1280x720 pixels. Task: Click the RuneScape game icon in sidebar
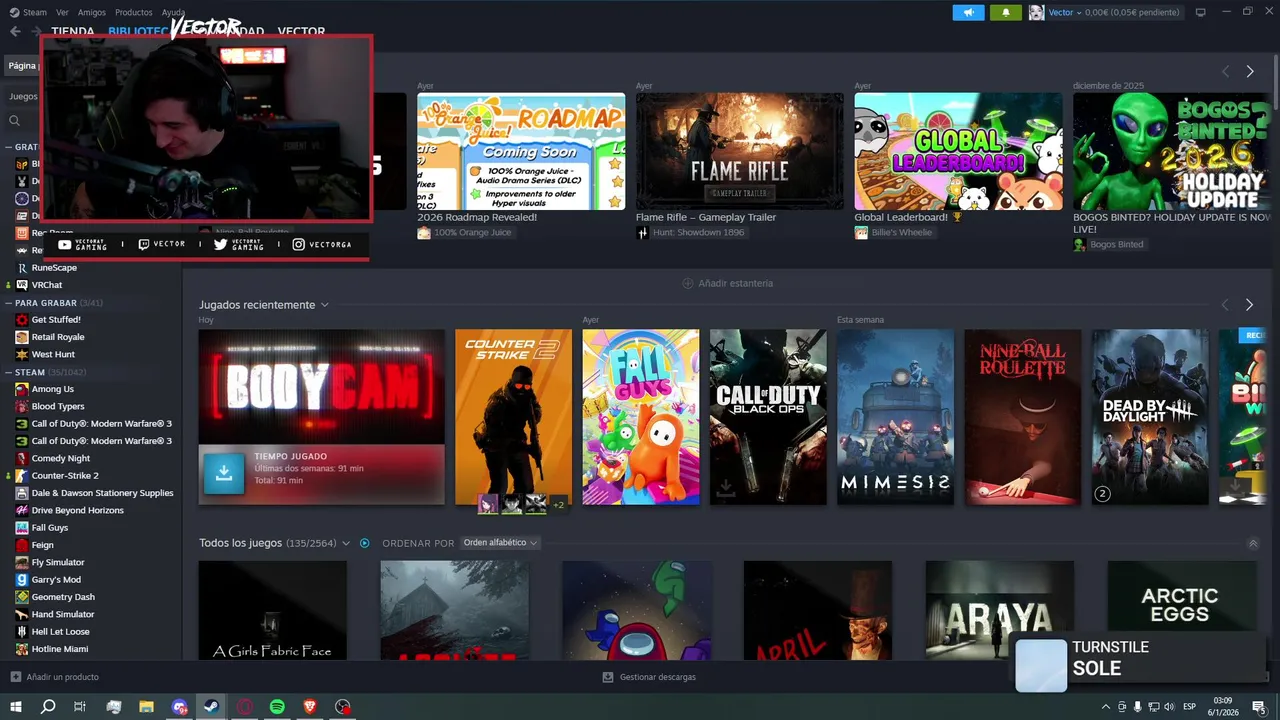point(22,268)
